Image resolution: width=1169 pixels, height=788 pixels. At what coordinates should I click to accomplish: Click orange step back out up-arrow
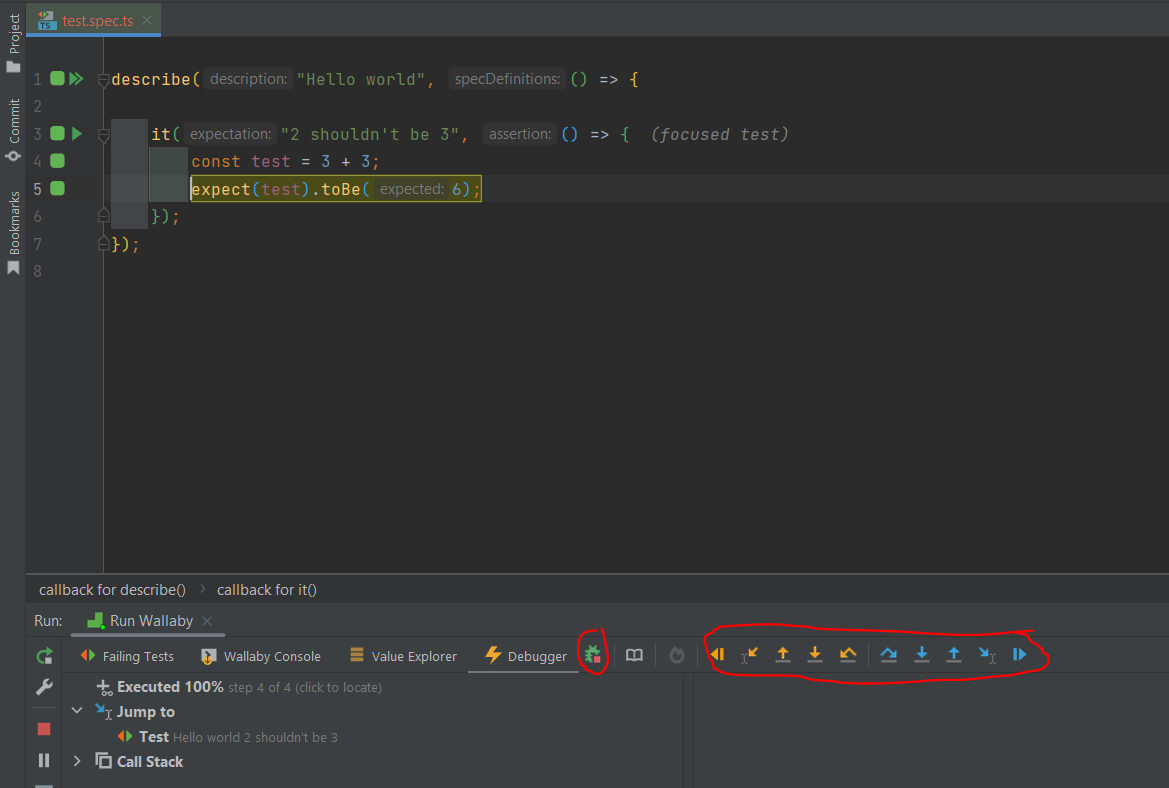coord(783,655)
